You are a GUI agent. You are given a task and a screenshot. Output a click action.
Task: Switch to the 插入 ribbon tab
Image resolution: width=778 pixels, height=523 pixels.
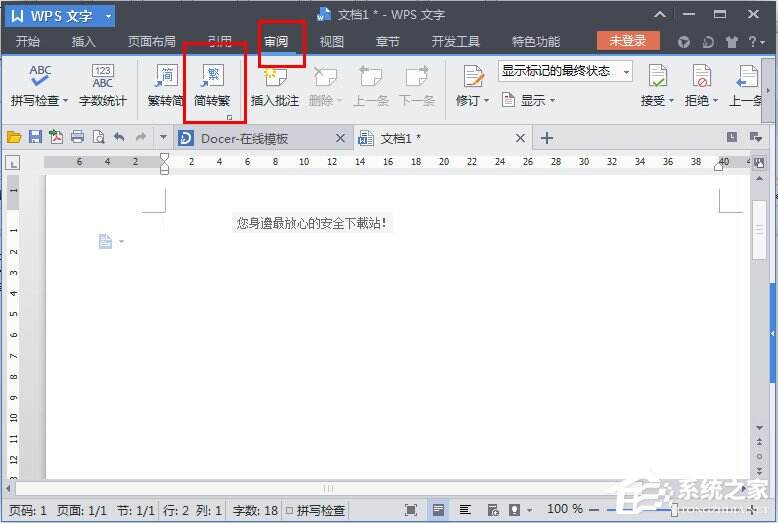(x=83, y=42)
